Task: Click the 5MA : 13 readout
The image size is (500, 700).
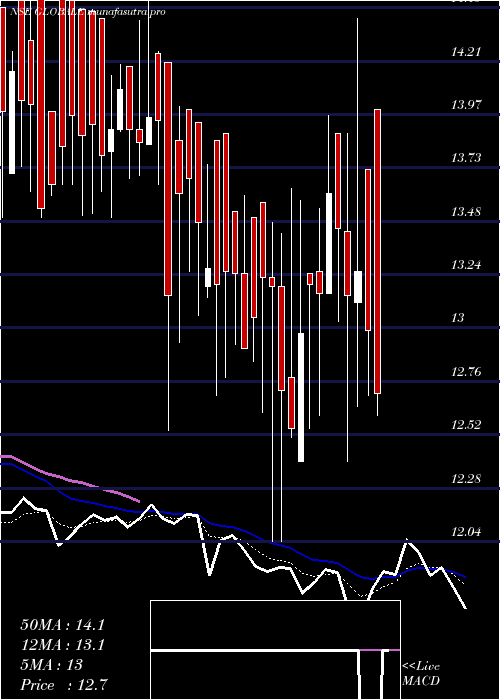Action: pyautogui.click(x=52, y=665)
